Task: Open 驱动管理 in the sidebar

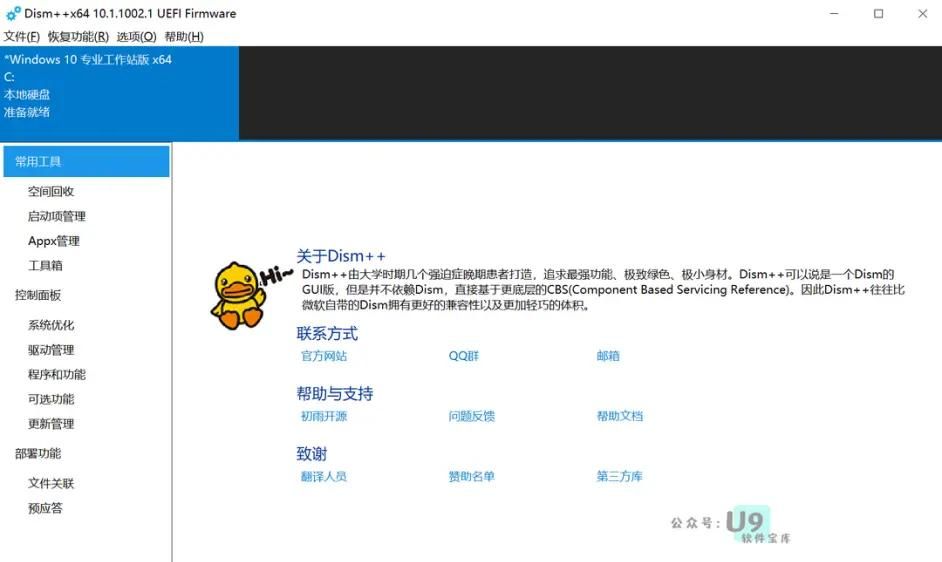Action: pos(51,350)
